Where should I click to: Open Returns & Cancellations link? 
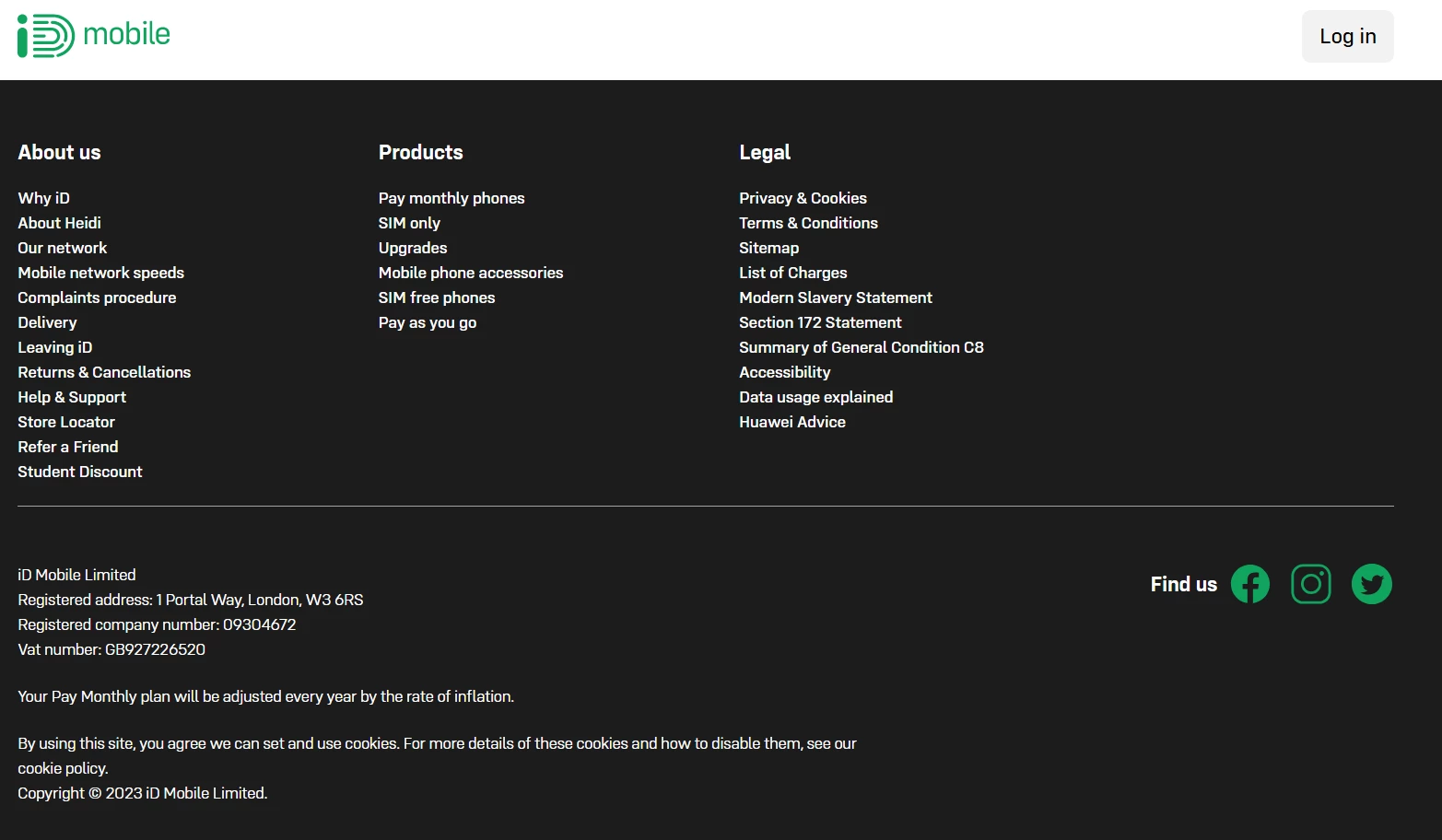pos(105,372)
